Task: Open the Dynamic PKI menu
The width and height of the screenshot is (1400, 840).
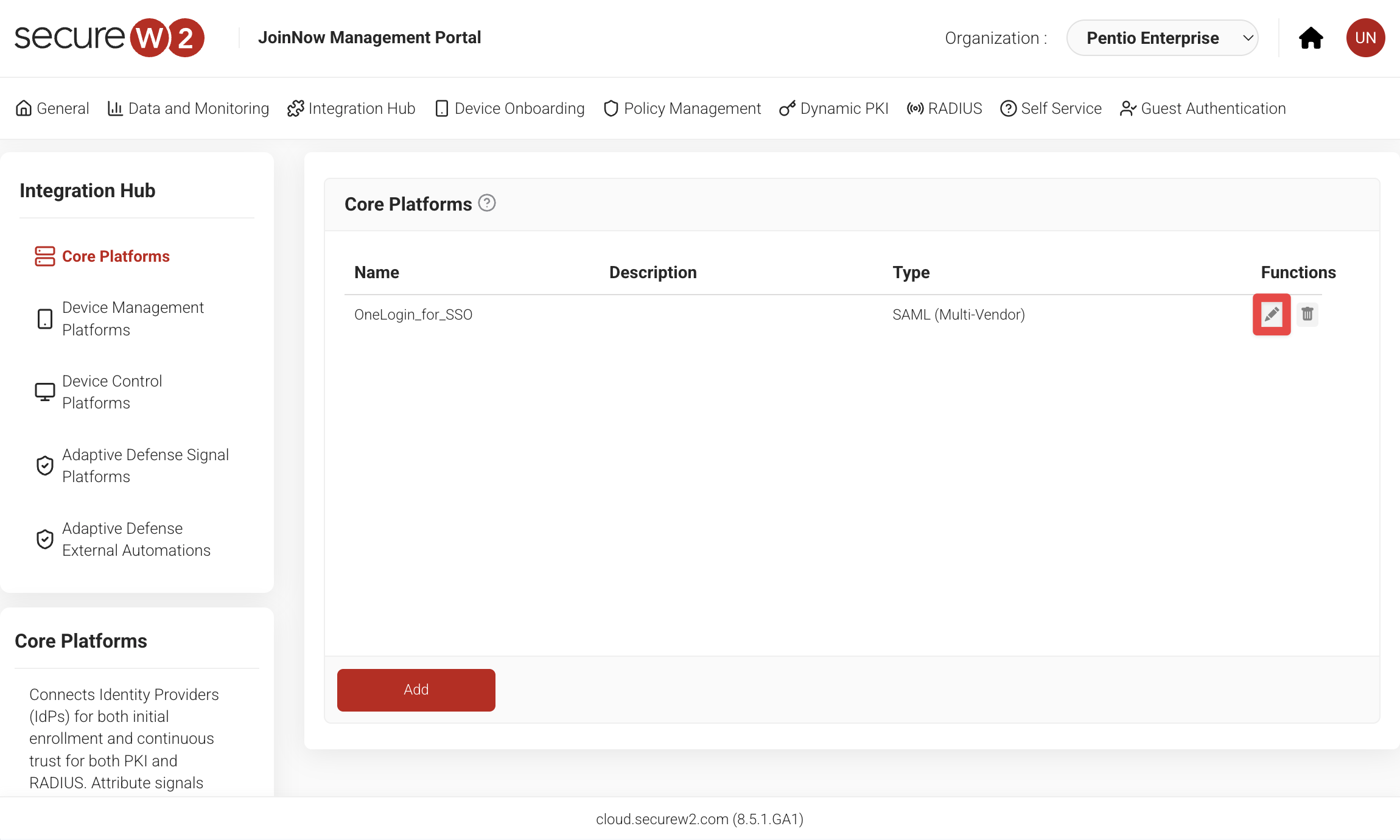Action: point(834,108)
